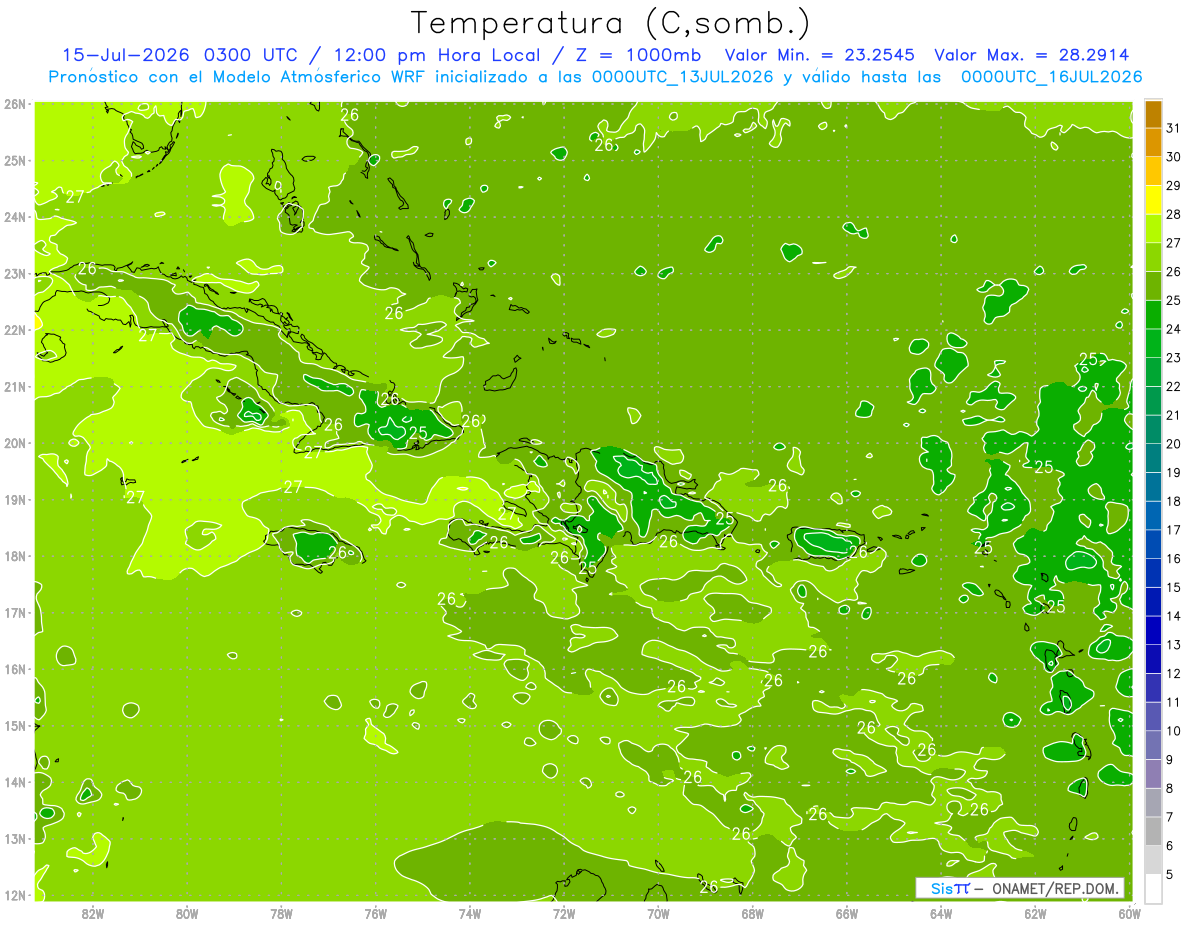Click the "23N" latitude axis label

pos(15,274)
